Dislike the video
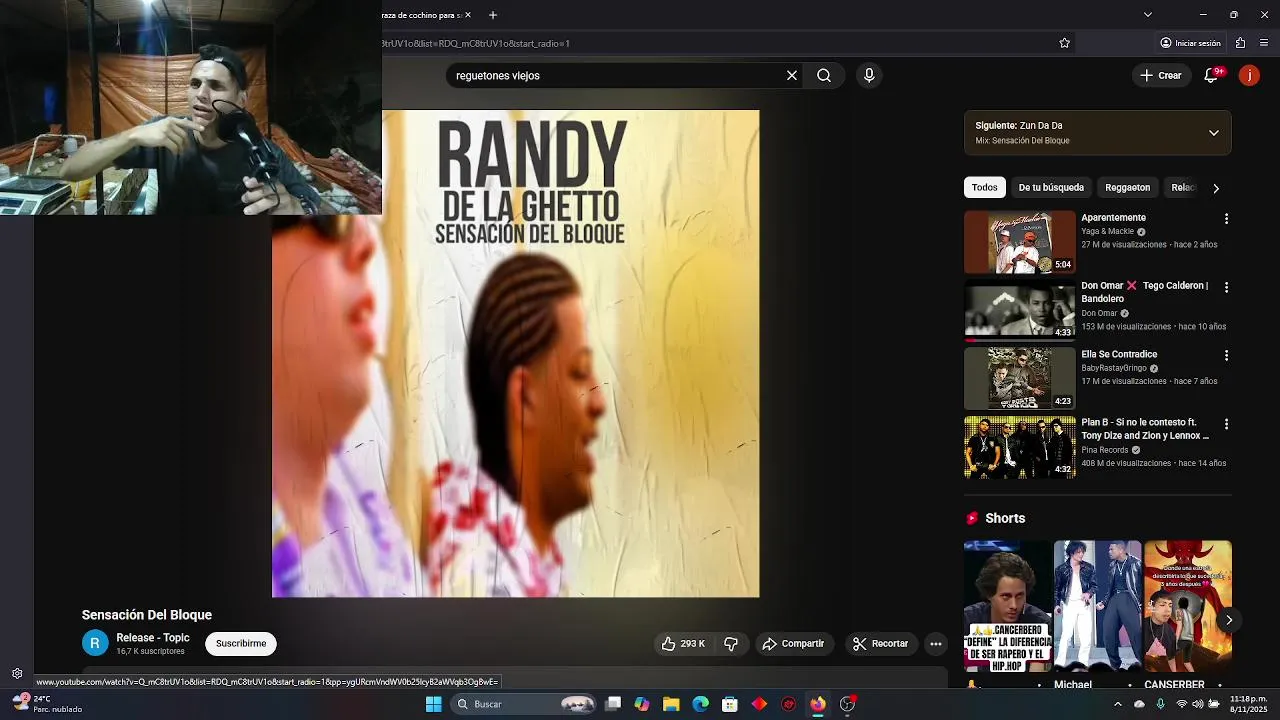 (x=731, y=644)
